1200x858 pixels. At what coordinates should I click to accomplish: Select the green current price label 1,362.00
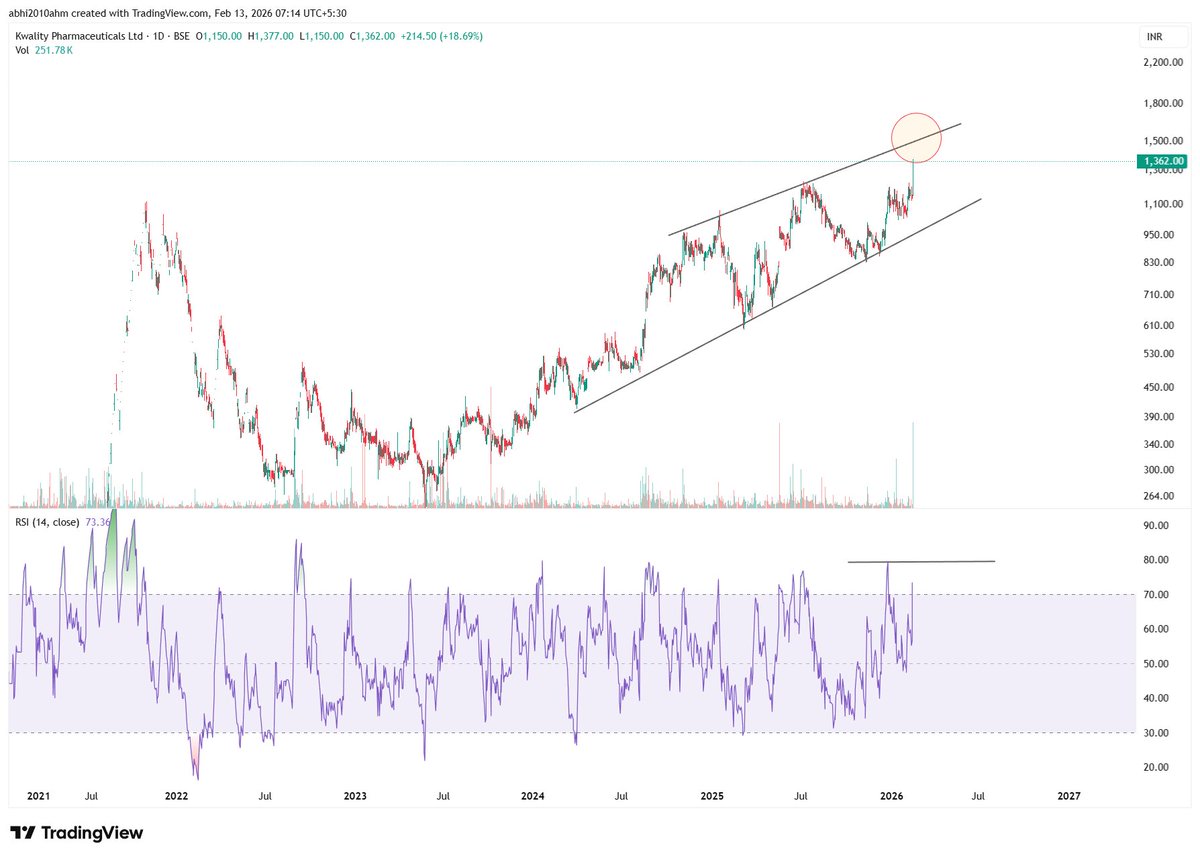1163,159
